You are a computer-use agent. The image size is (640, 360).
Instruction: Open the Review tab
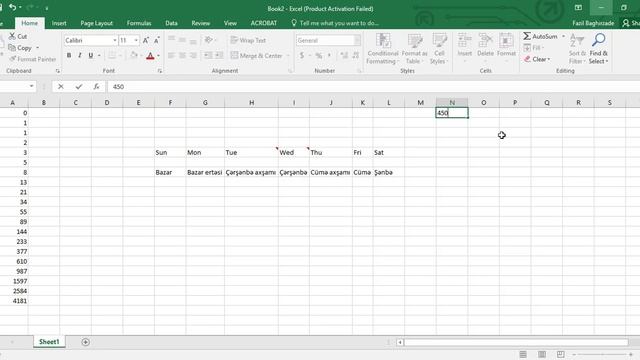point(201,23)
